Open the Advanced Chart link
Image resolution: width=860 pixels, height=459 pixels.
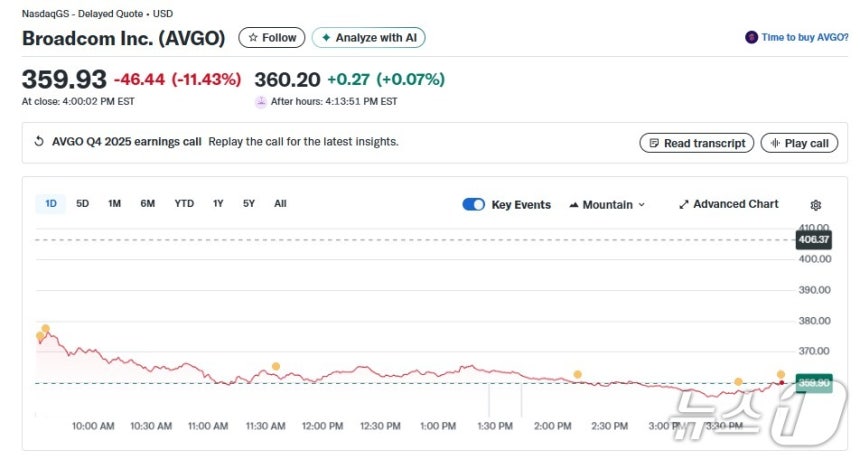click(728, 204)
